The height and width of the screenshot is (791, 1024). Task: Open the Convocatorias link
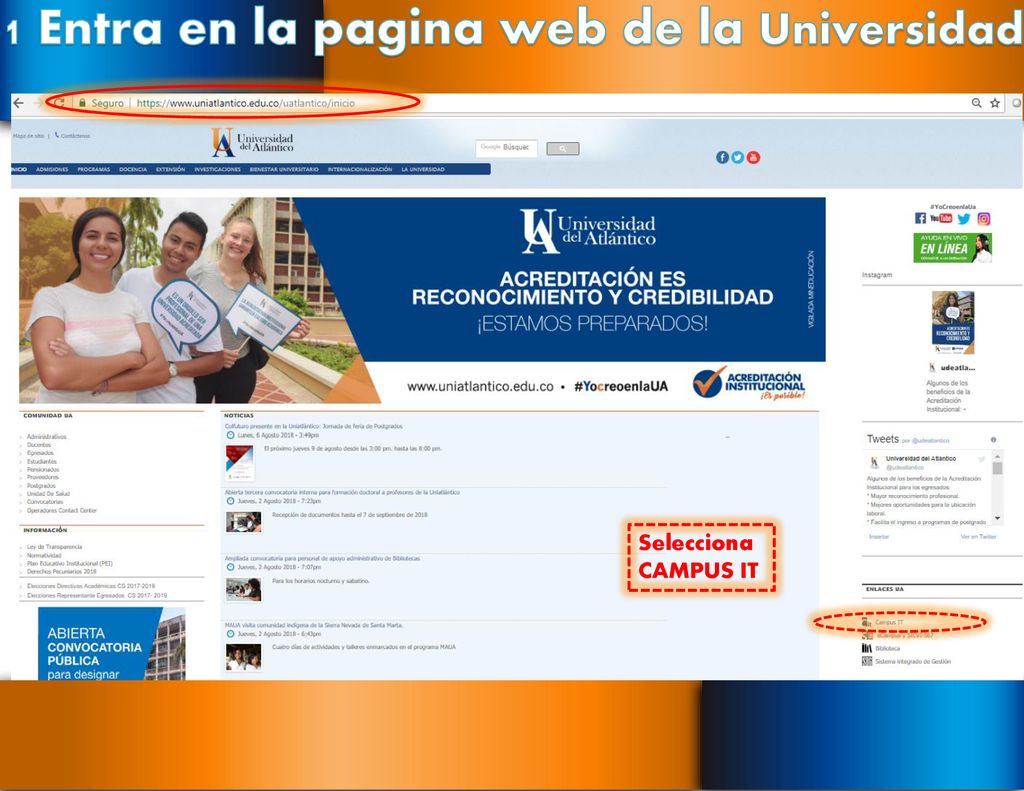click(x=45, y=502)
